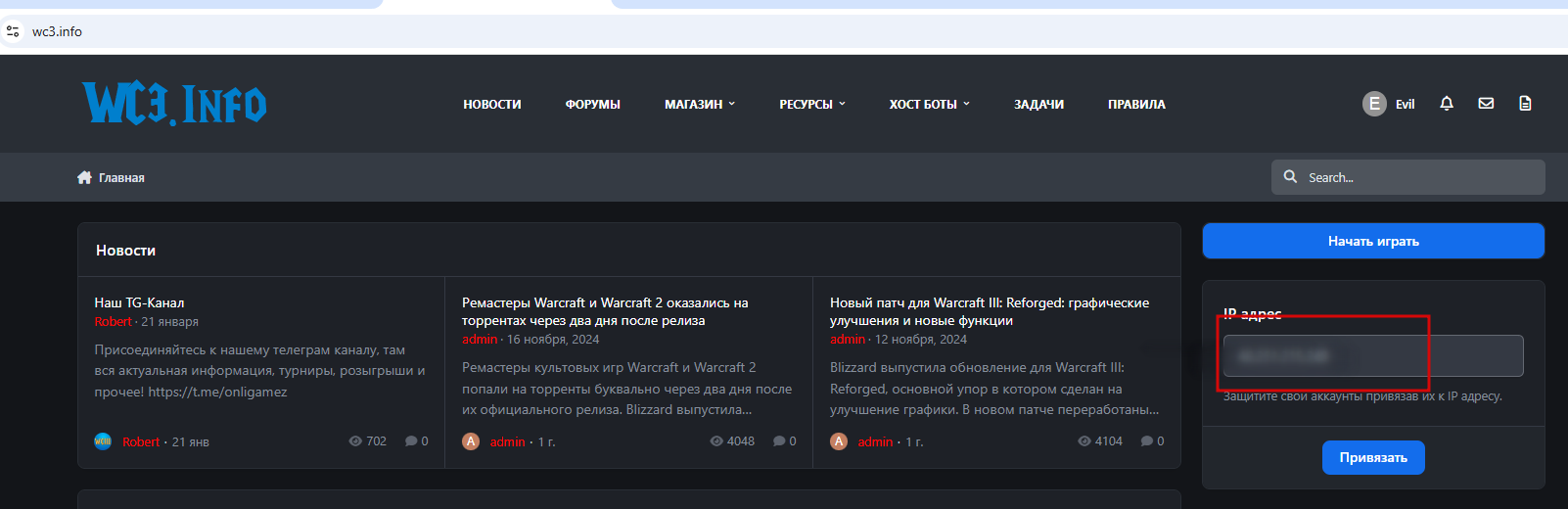Expand the МАГАЗИН dropdown menu
This screenshot has height=509, width=1568.
[700, 104]
